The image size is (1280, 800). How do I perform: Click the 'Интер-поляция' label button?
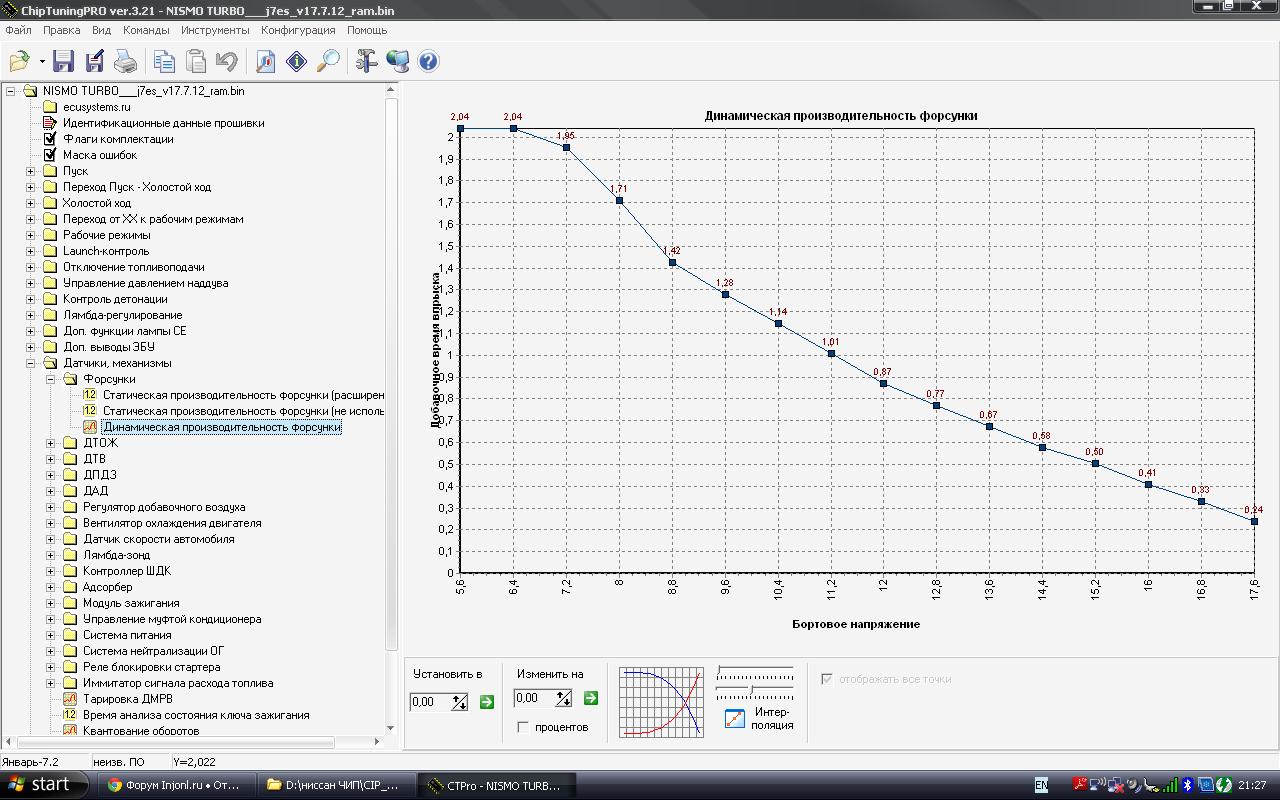[772, 718]
